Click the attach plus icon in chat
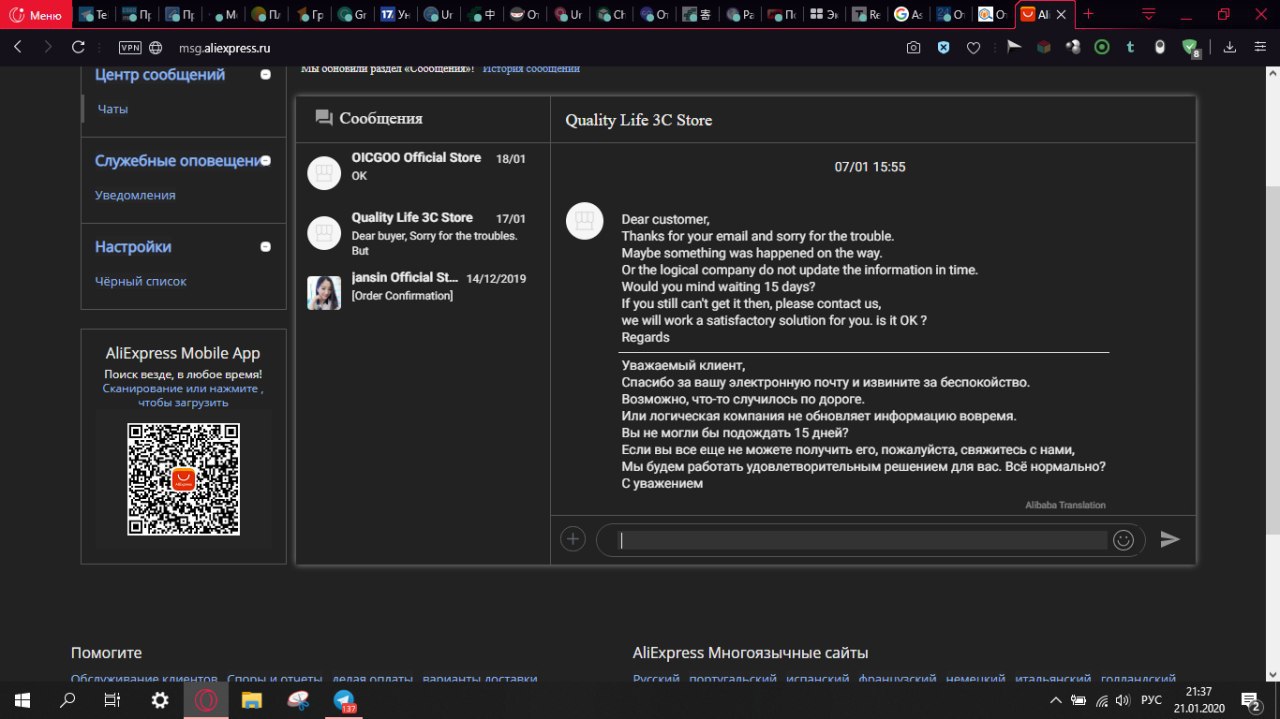Image resolution: width=1280 pixels, height=719 pixels. click(572, 539)
